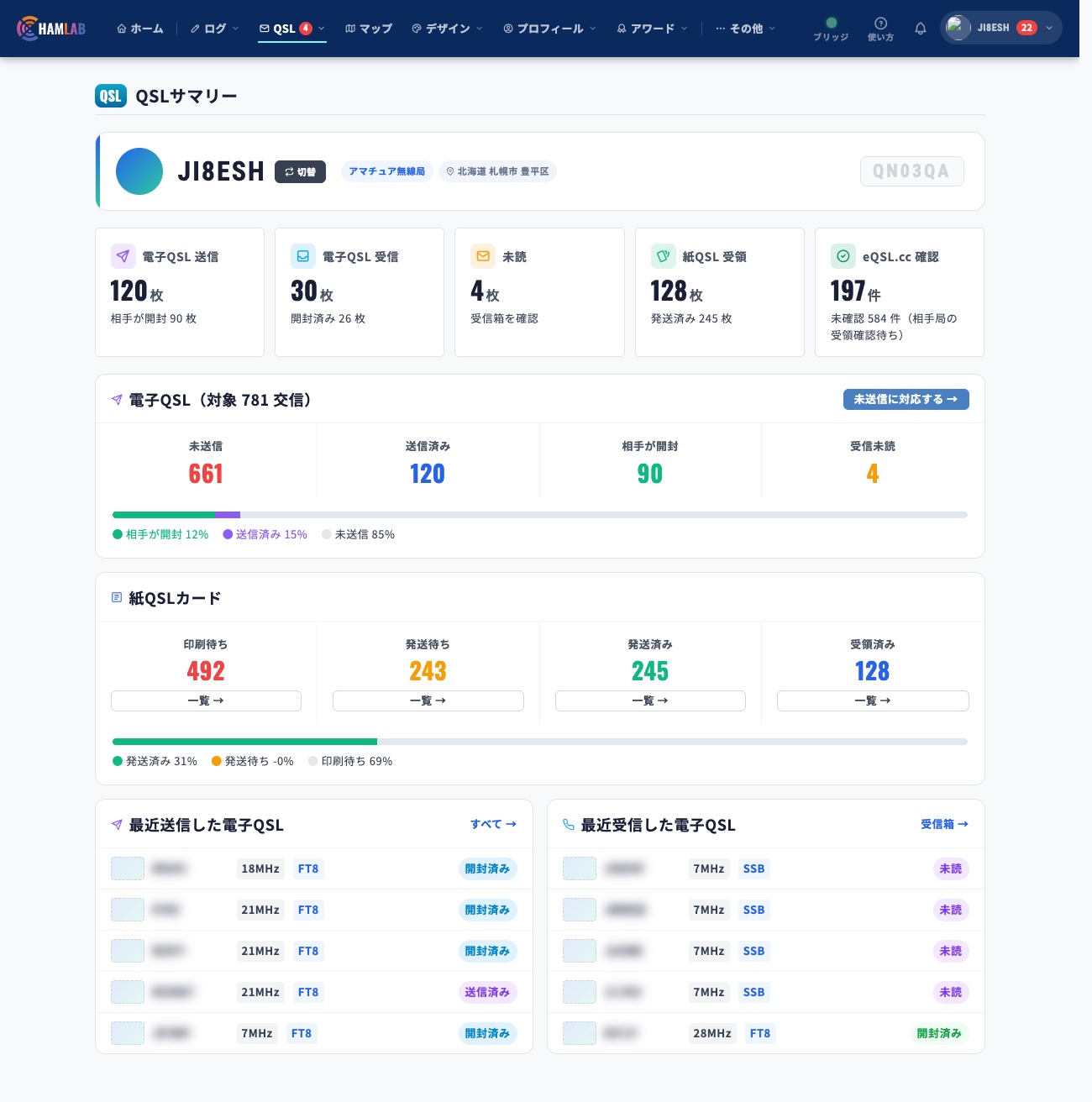Open 一覧 under 発送待ち 243
The image size is (1092, 1102).
(x=428, y=701)
